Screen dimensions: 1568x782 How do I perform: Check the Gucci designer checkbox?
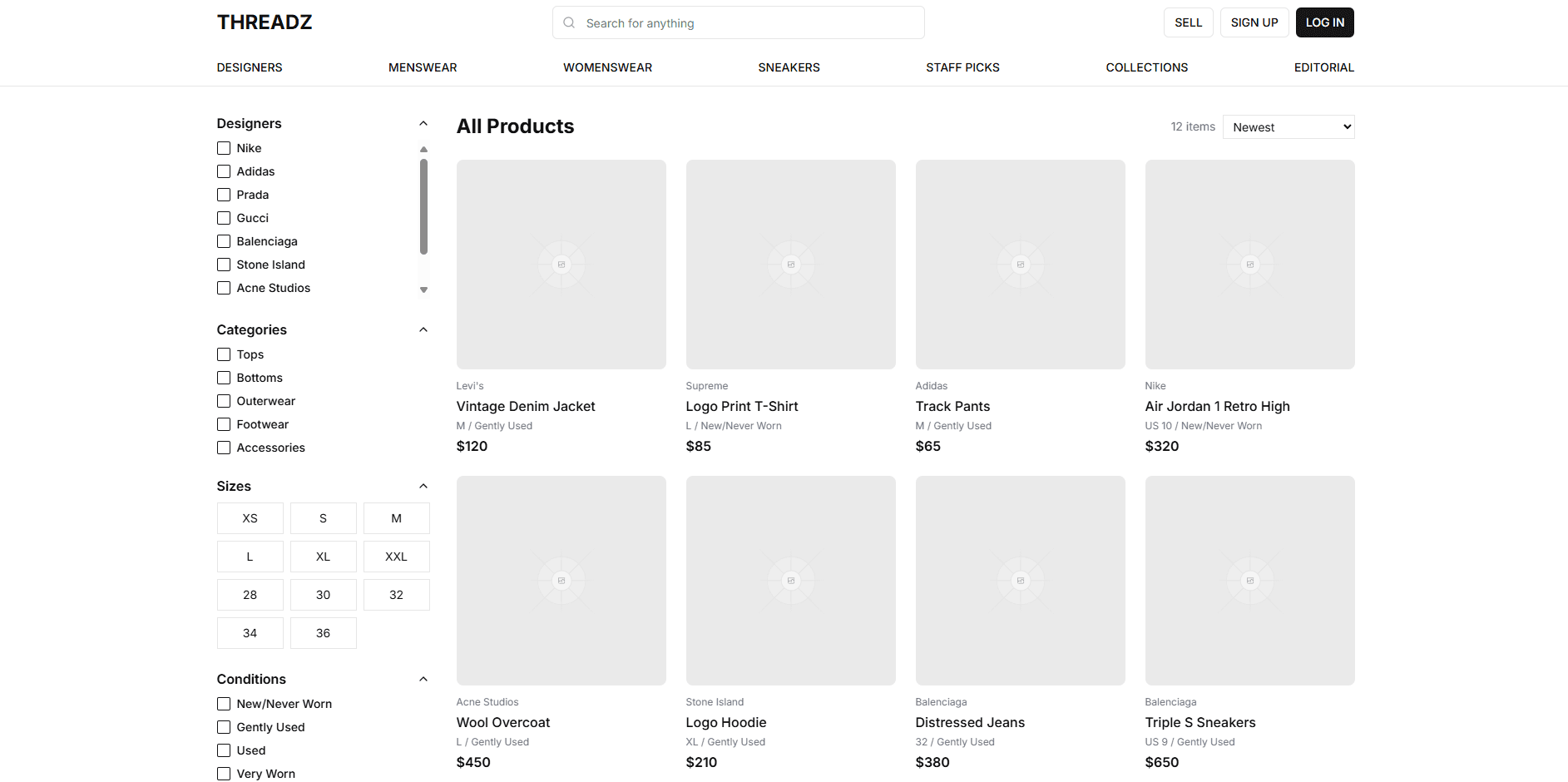pyautogui.click(x=224, y=218)
